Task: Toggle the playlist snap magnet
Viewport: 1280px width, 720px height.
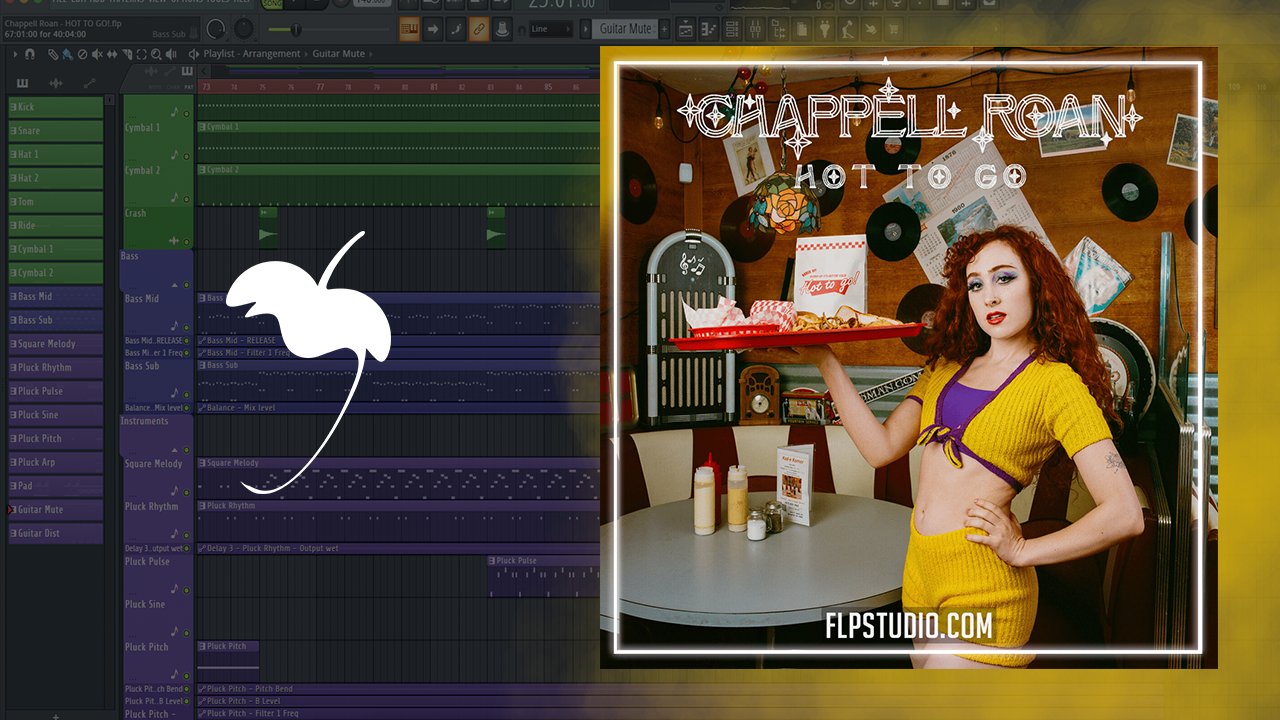Action: click(x=30, y=54)
